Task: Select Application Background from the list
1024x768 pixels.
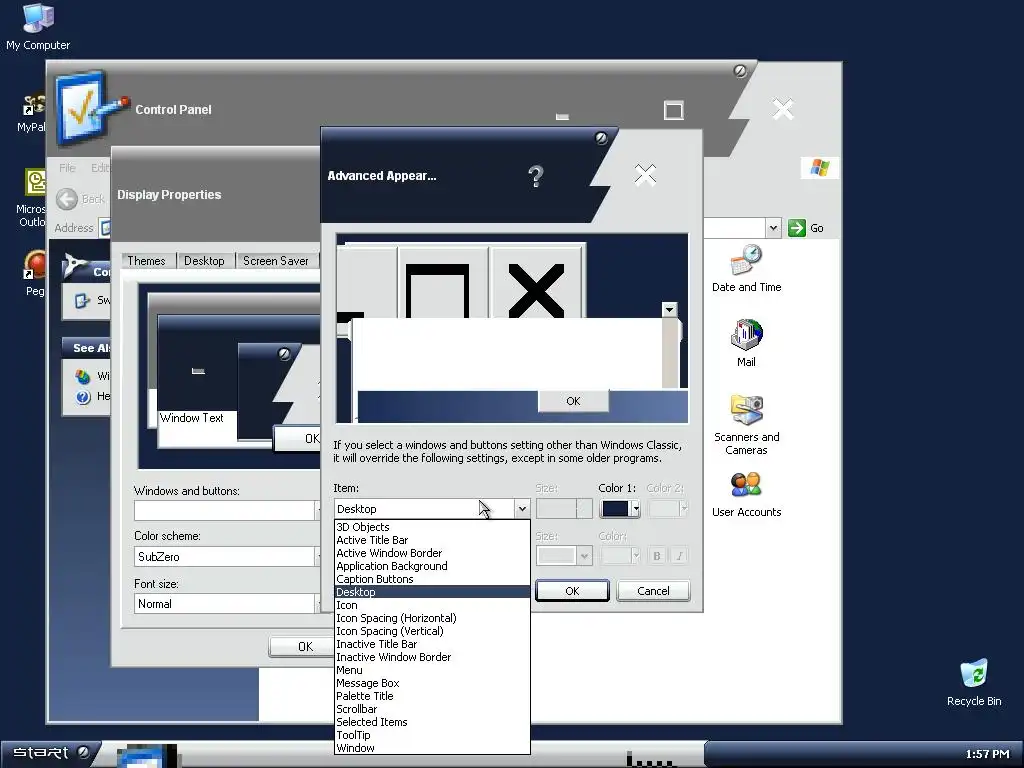Action: (x=432, y=566)
